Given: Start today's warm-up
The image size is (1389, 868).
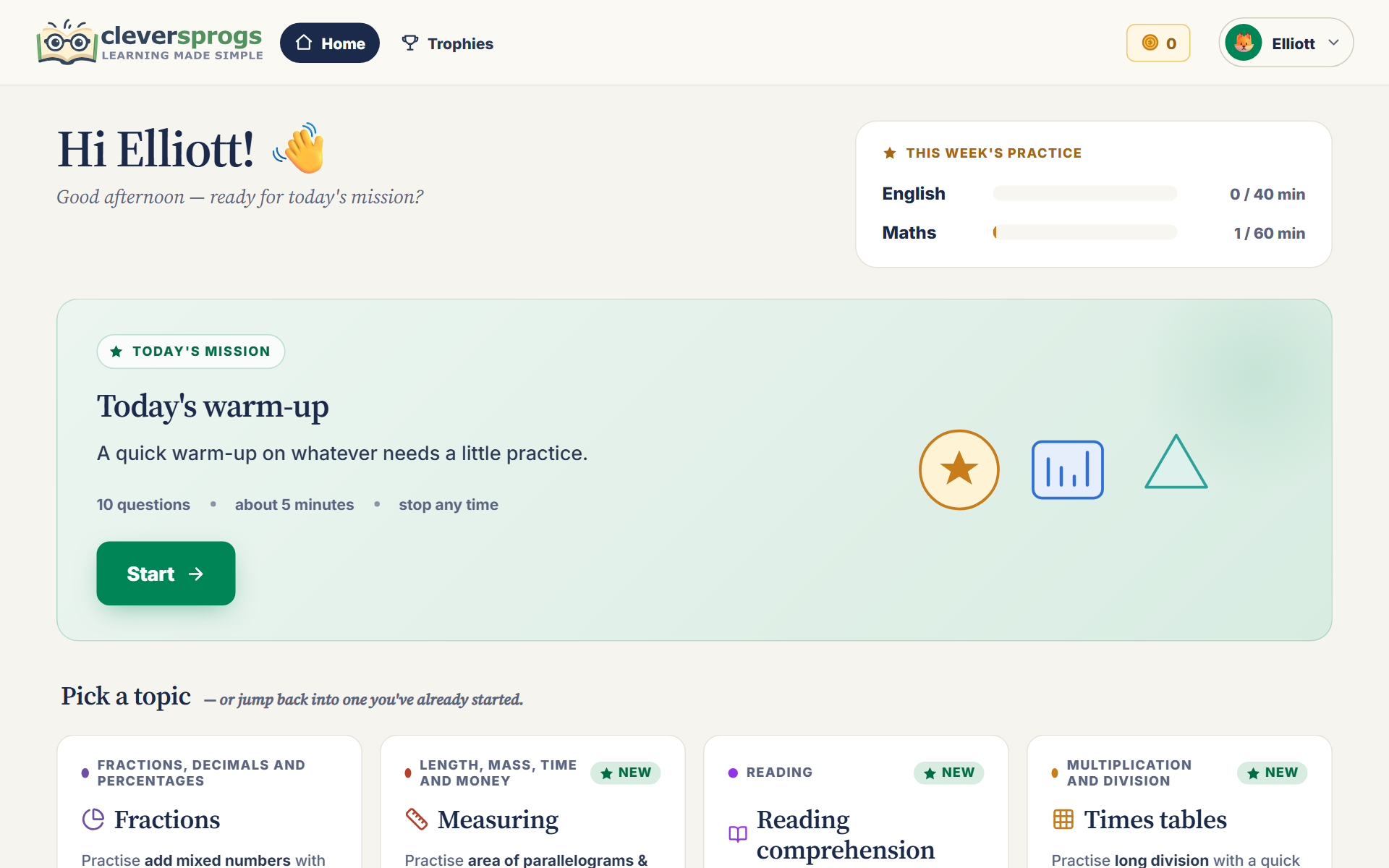Looking at the screenshot, I should (166, 574).
